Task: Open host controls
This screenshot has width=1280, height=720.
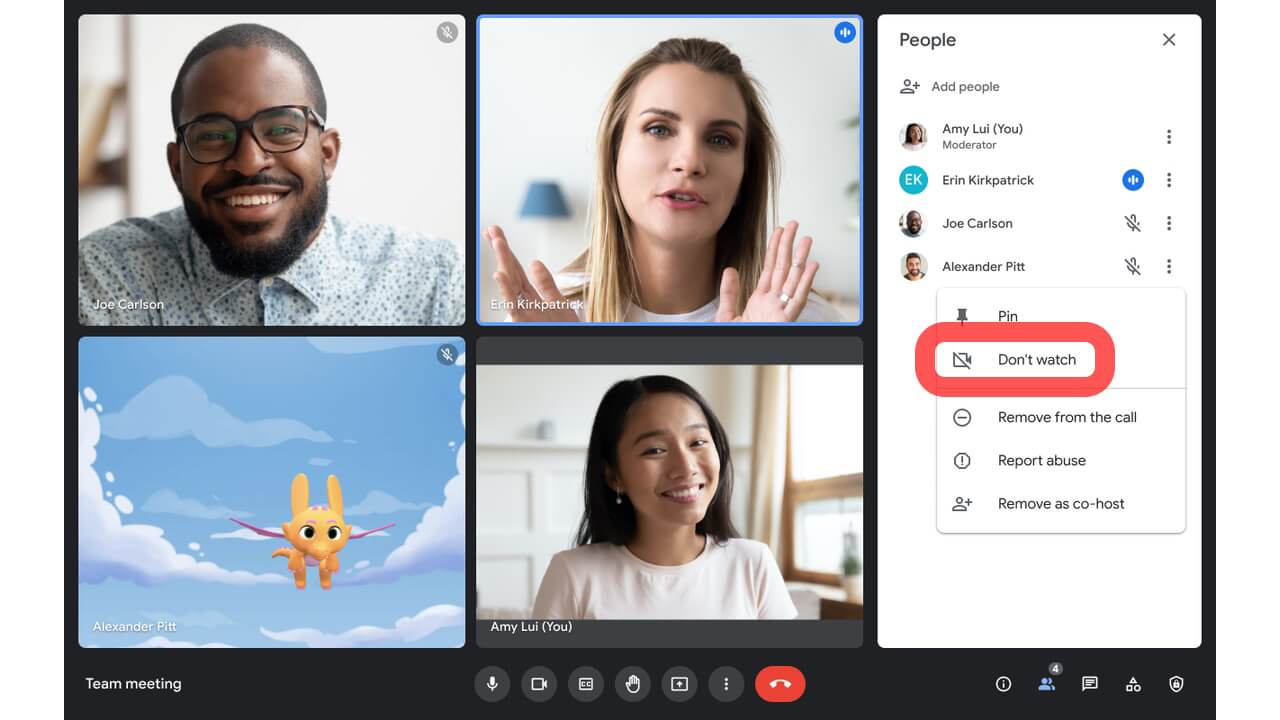Action: (1176, 684)
